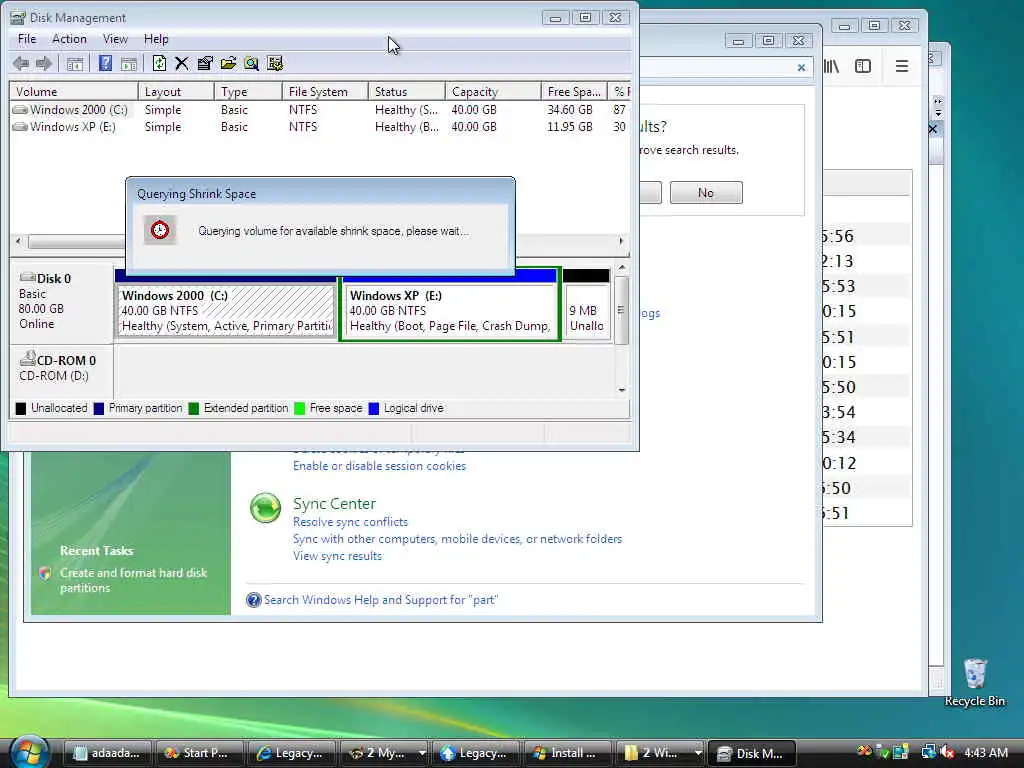The width and height of the screenshot is (1024, 768).
Task: Select the Windows 2000 (C:) partition block
Action: click(x=226, y=311)
